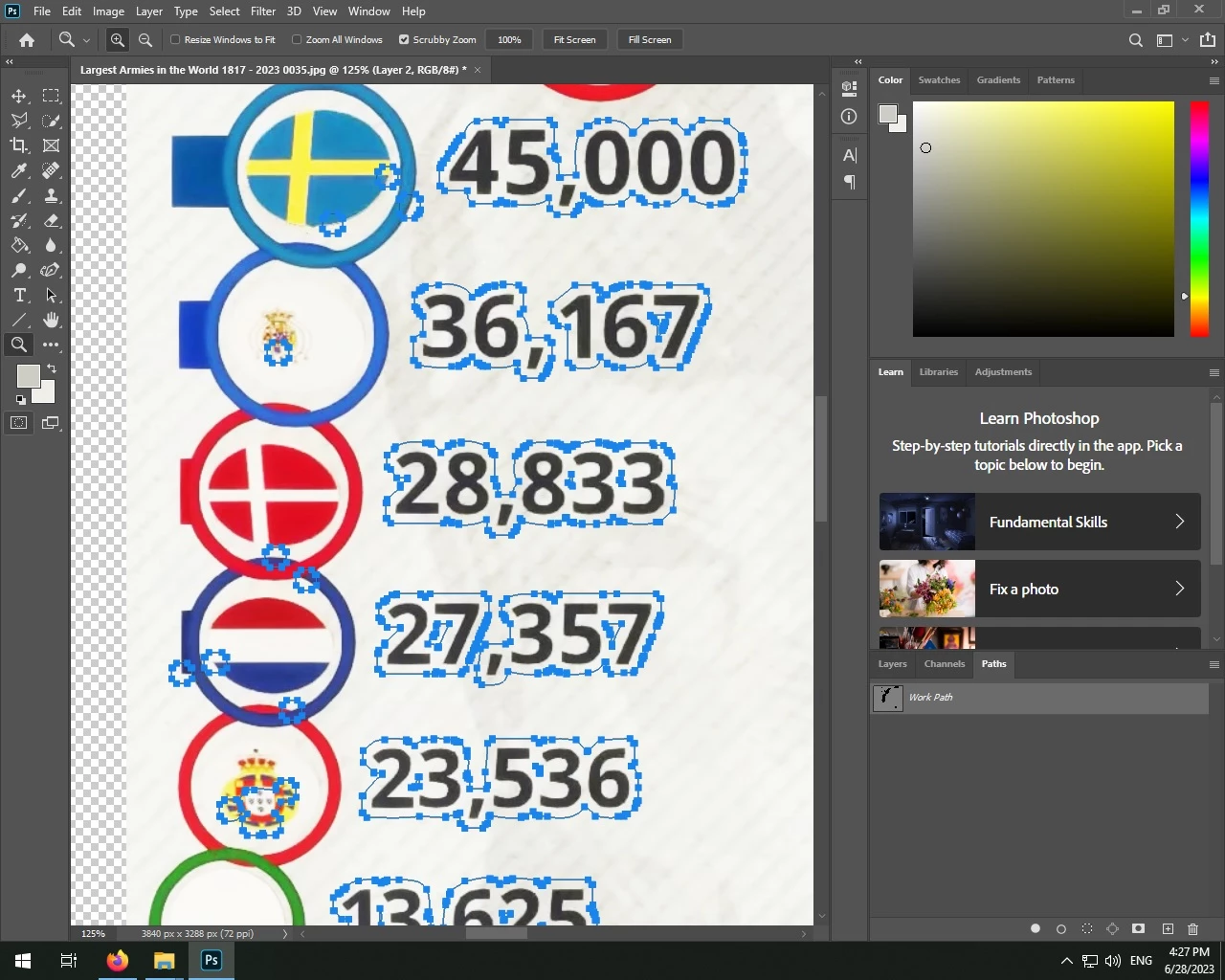This screenshot has height=980, width=1225.
Task: Reset default foreground and background colors
Action: [21, 400]
